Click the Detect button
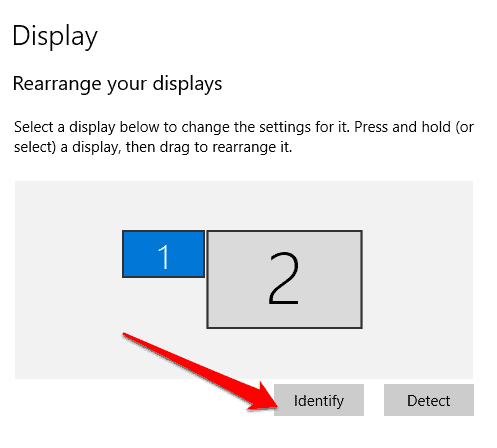497x448 pixels. point(429,400)
